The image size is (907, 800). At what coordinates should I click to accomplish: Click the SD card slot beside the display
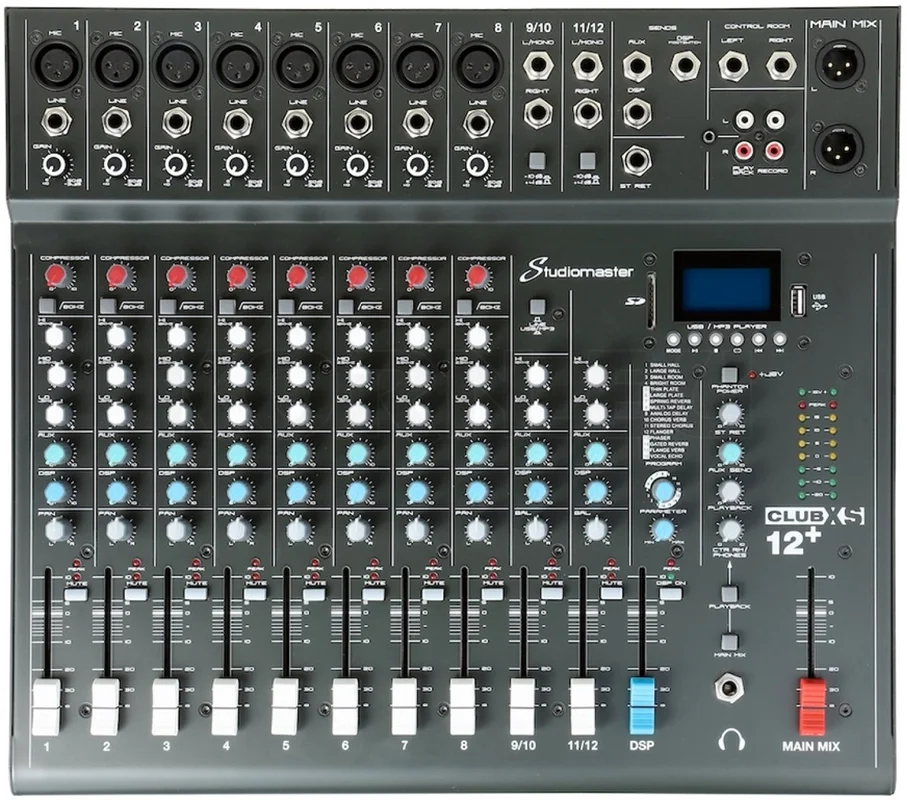click(x=652, y=301)
